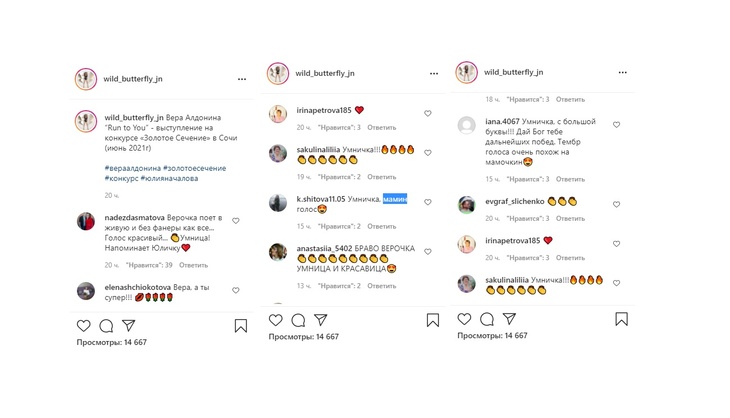Open comment icon in the middle panel

pos(298,320)
